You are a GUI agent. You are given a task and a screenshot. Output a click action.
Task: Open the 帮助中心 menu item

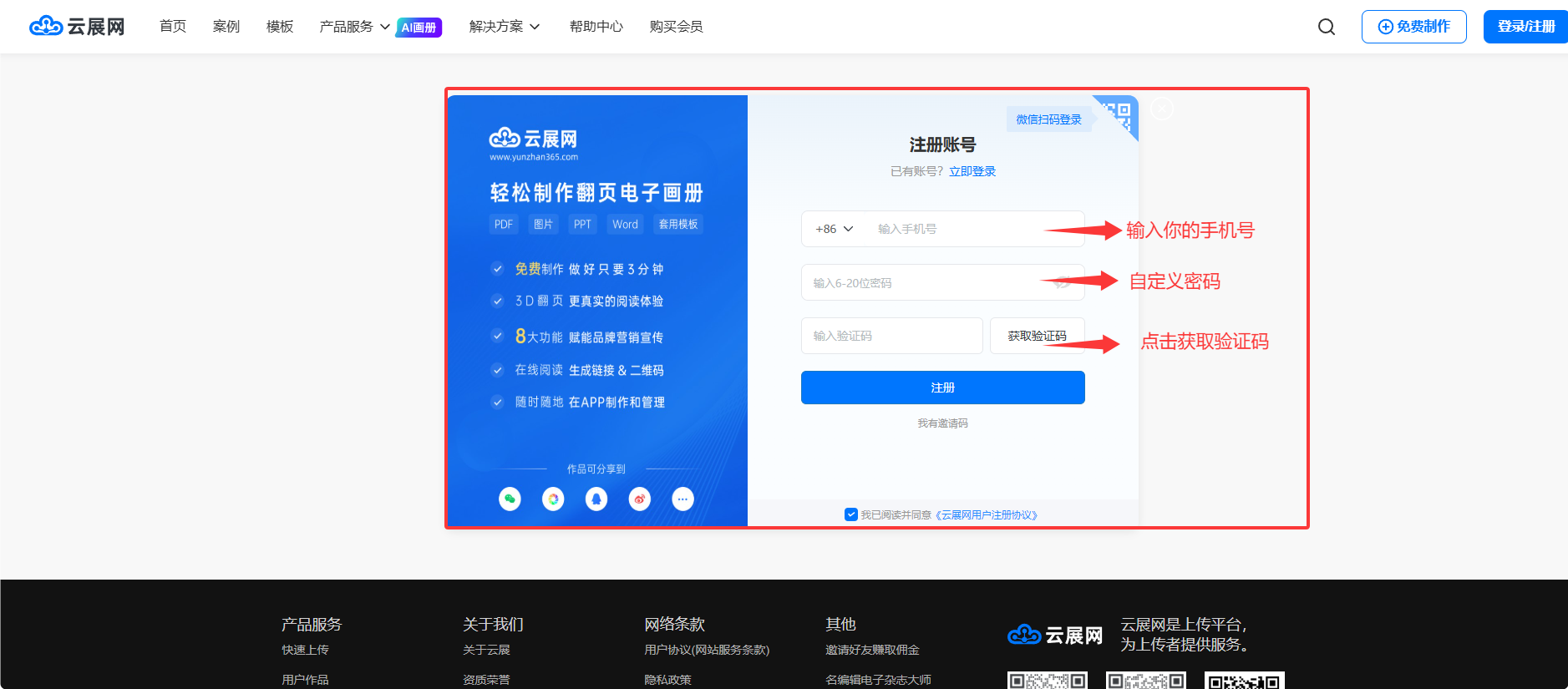[596, 27]
